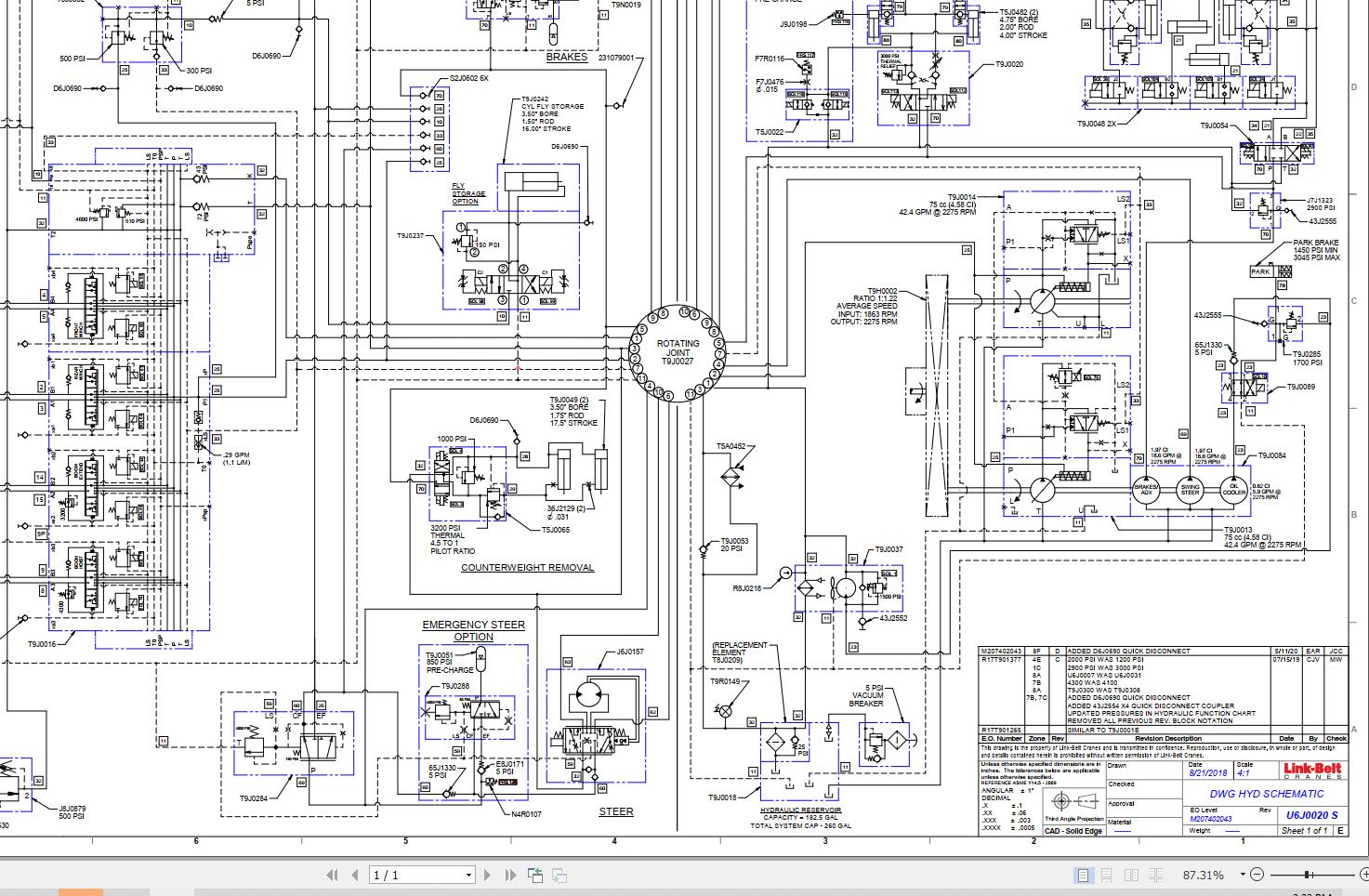Click the previous page arrow
The width and height of the screenshot is (1369, 896).
click(x=355, y=875)
